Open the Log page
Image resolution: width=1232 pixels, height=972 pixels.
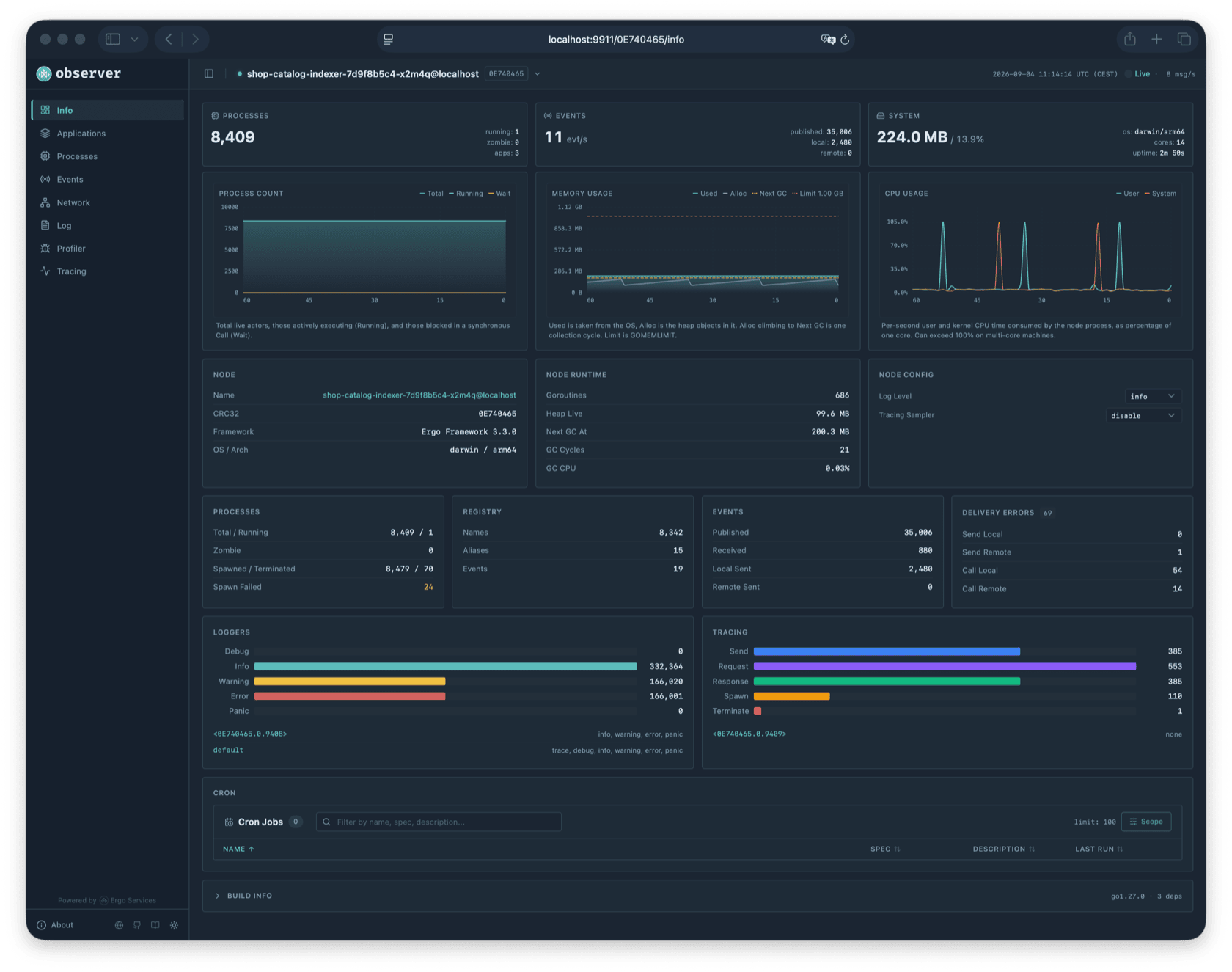coord(108,225)
